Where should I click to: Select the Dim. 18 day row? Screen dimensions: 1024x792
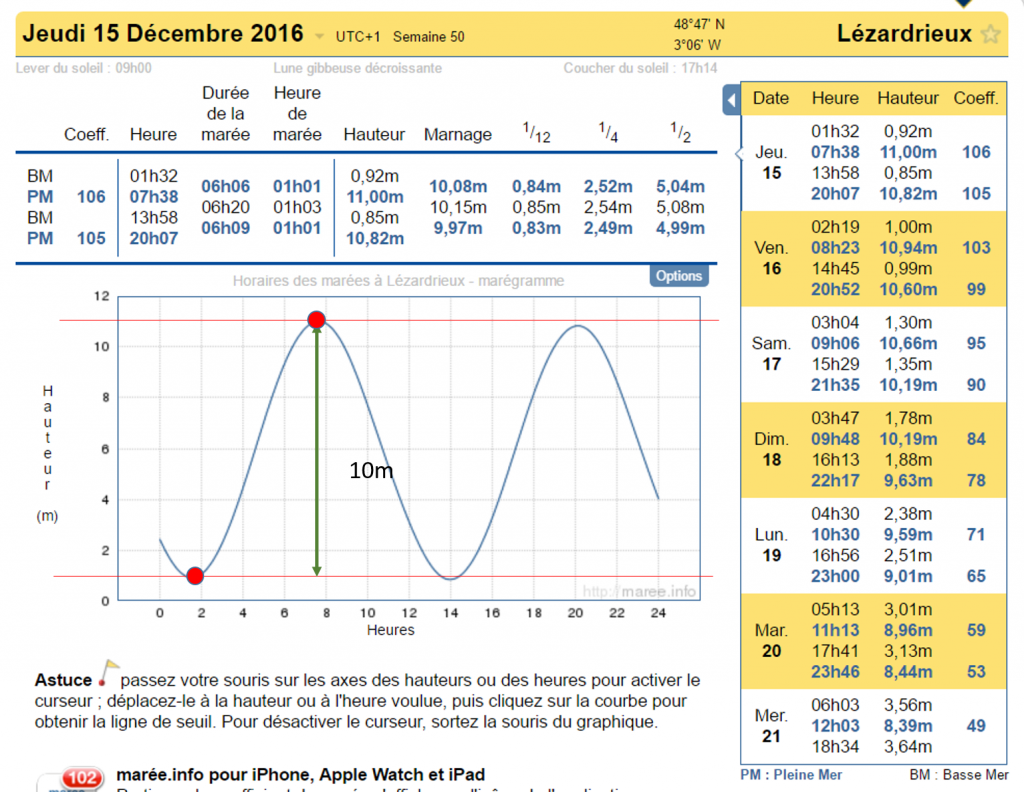[874, 450]
